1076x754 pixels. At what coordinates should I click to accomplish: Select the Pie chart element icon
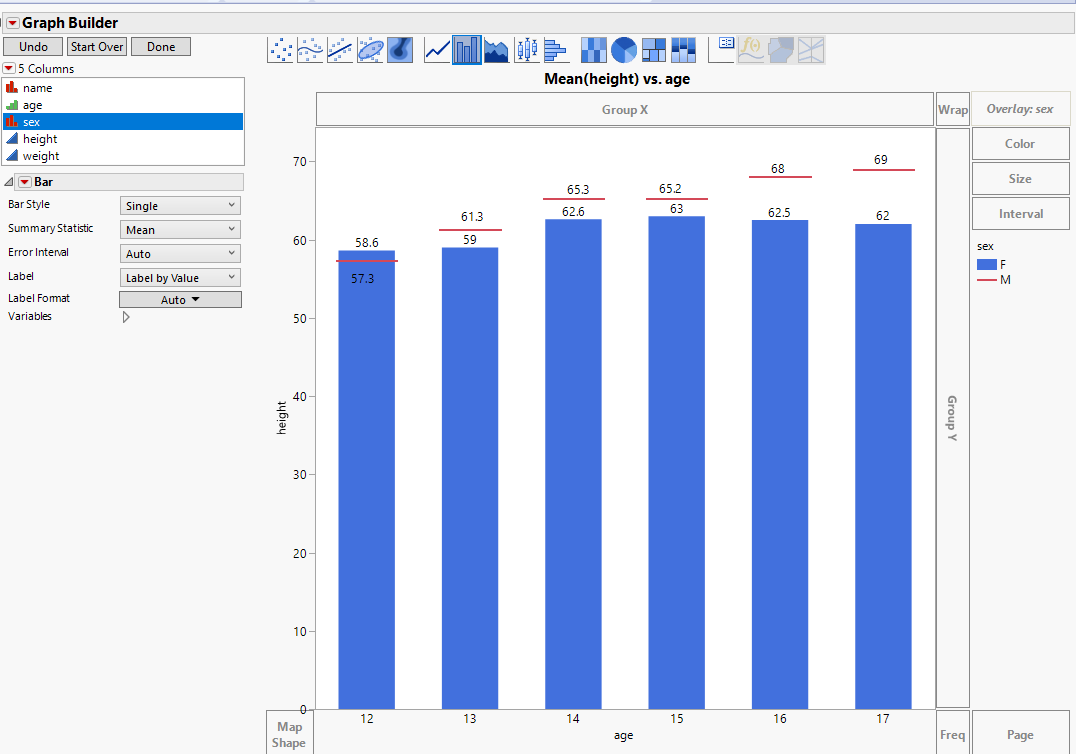pyautogui.click(x=622, y=49)
